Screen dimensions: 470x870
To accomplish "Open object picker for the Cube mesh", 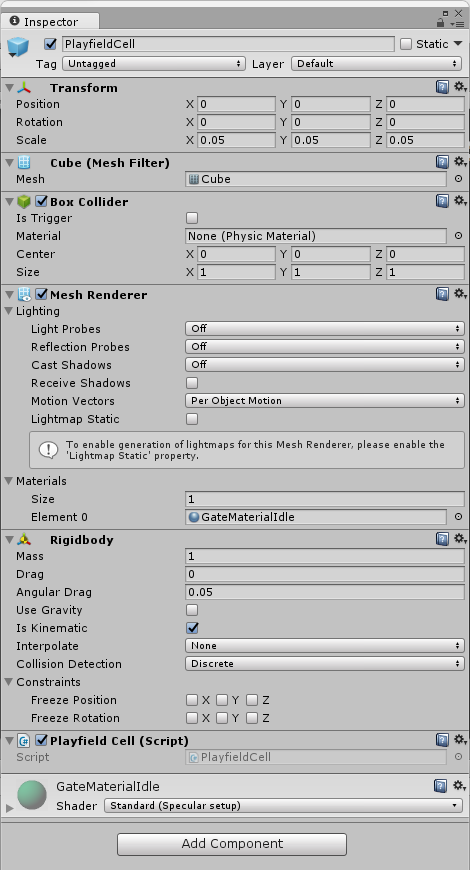I will [458, 179].
